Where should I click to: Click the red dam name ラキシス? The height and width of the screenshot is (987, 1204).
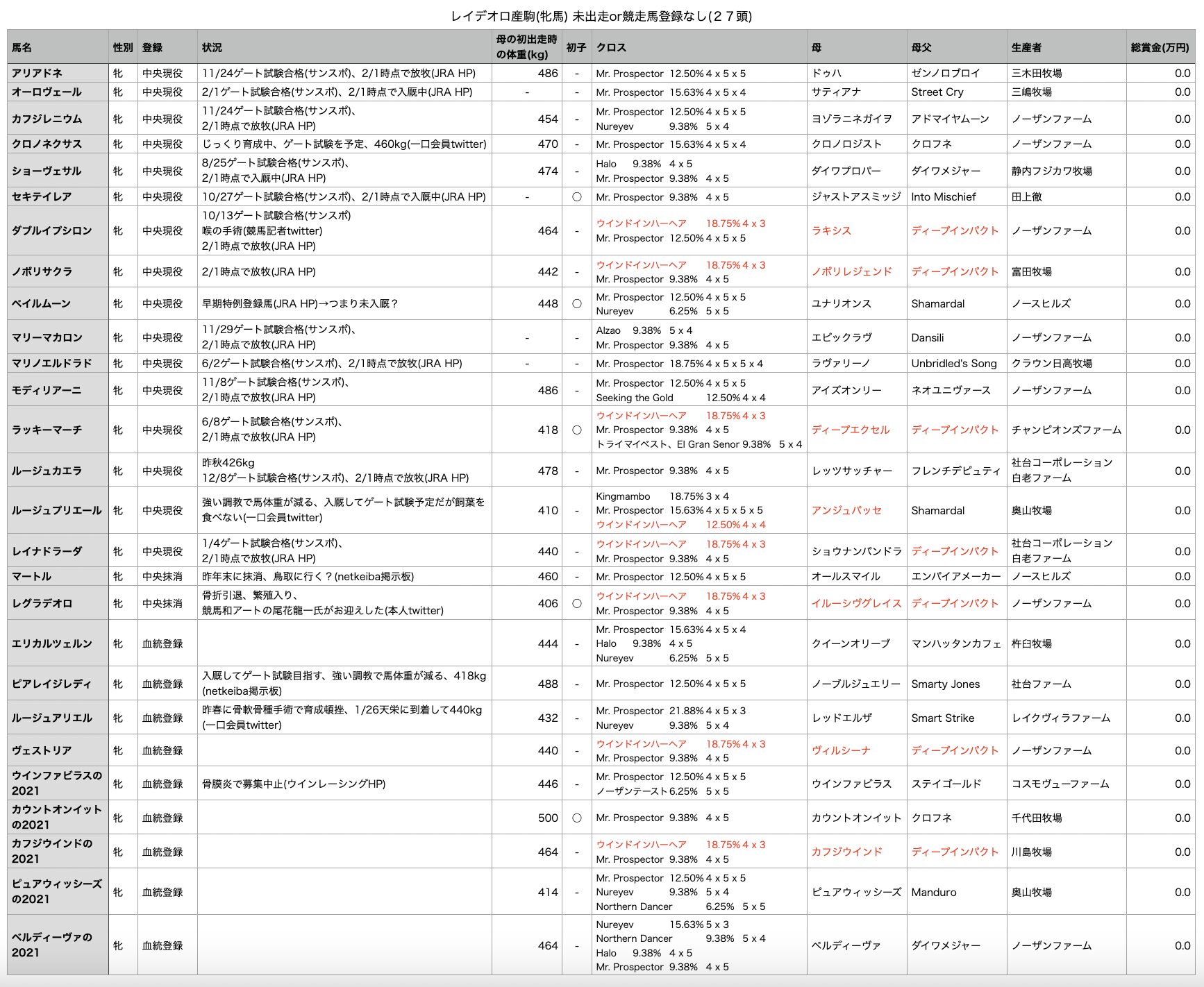pos(831,230)
